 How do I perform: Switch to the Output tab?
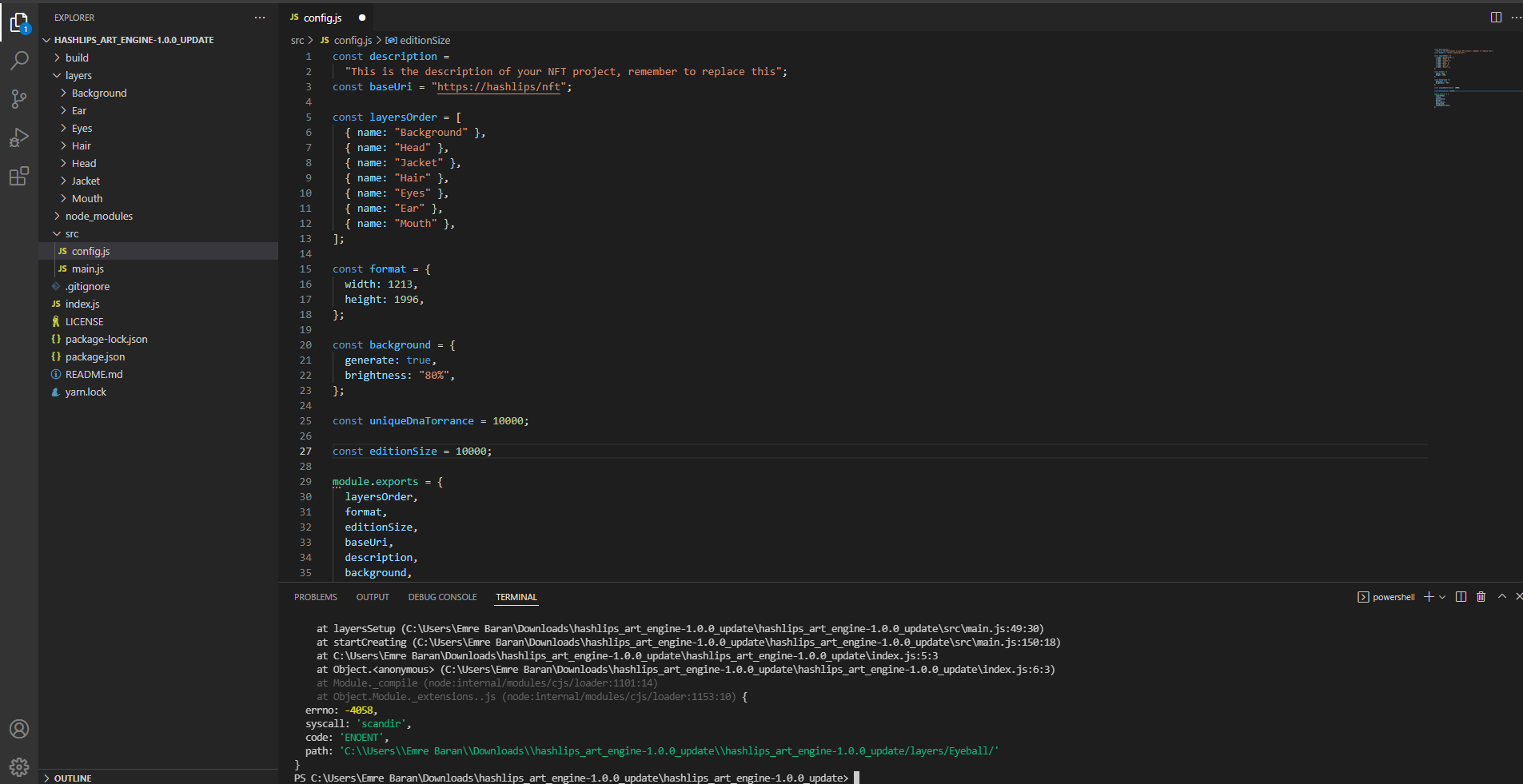(373, 597)
